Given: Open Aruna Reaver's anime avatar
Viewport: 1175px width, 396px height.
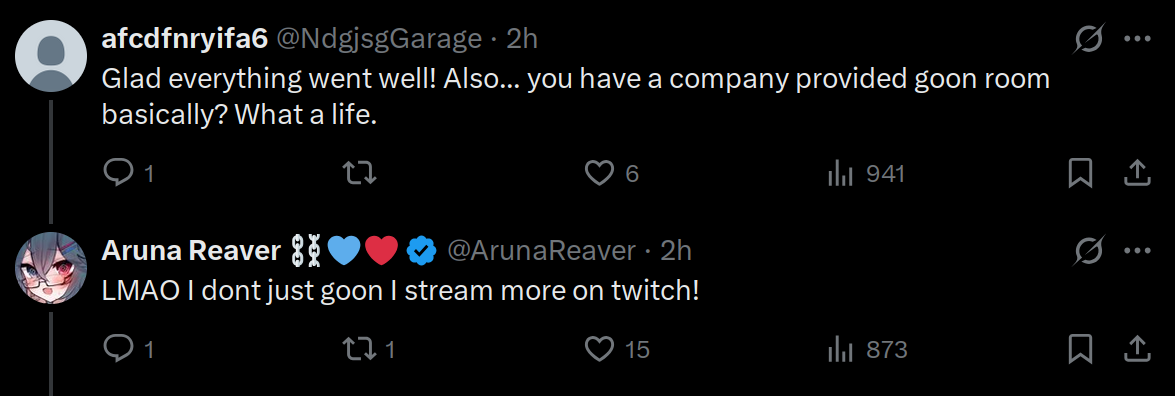Looking at the screenshot, I should click(x=51, y=268).
